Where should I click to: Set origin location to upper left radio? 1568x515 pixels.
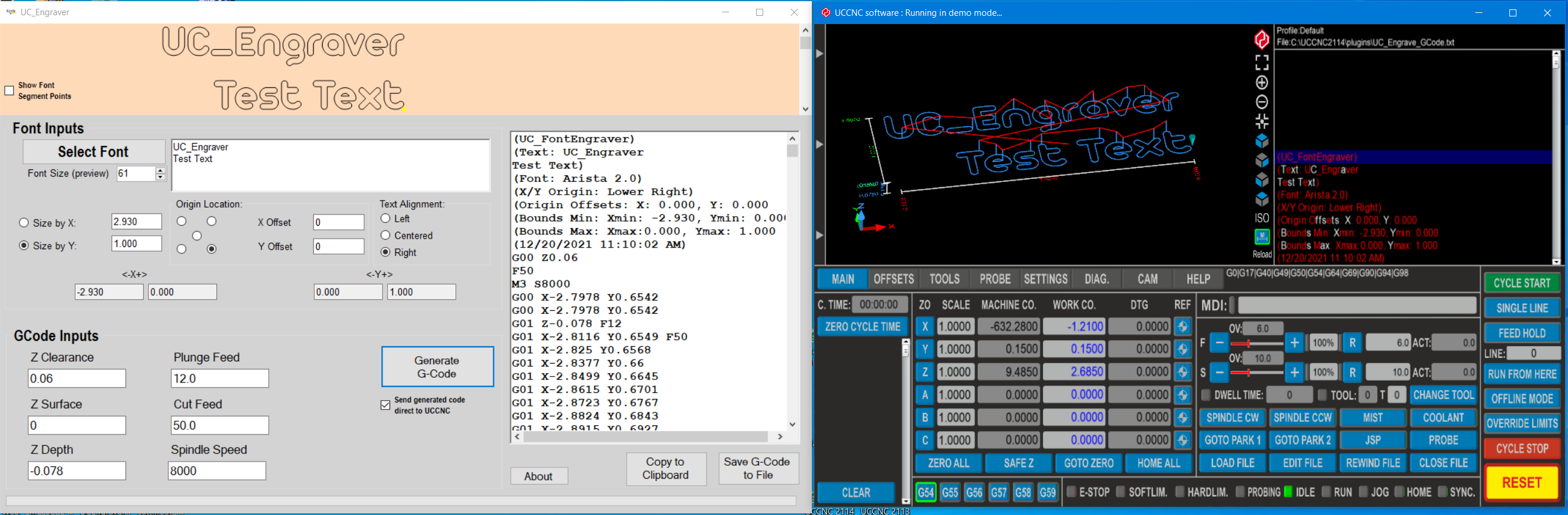(181, 221)
